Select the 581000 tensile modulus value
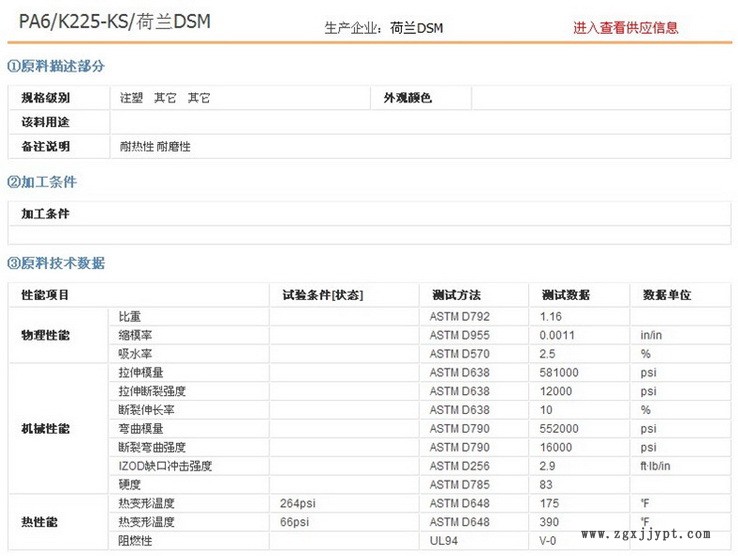Viewport: 738px width, 556px height. coord(559,372)
